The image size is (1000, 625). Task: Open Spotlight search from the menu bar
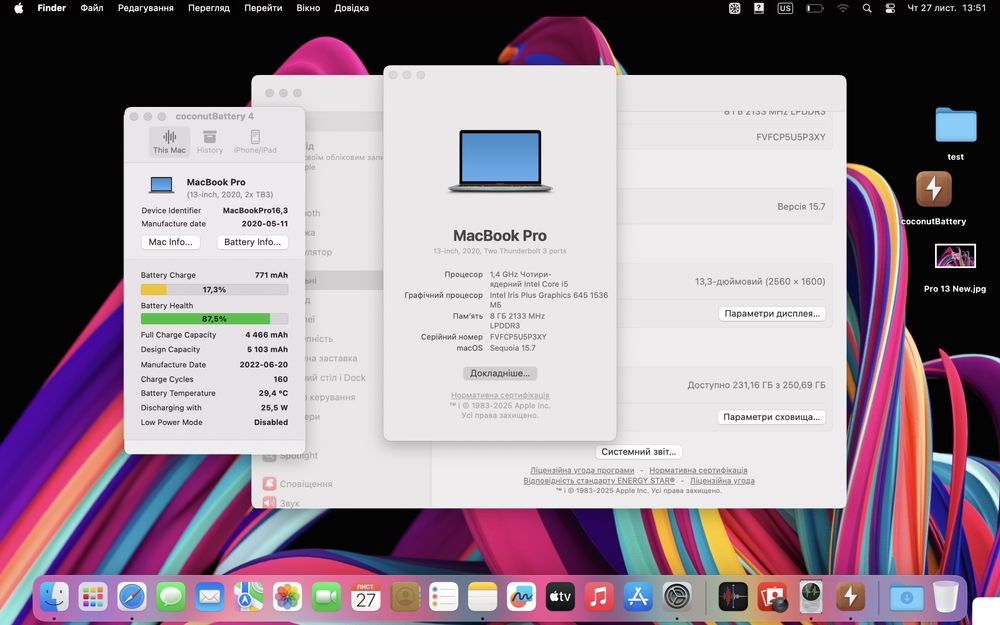[867, 8]
